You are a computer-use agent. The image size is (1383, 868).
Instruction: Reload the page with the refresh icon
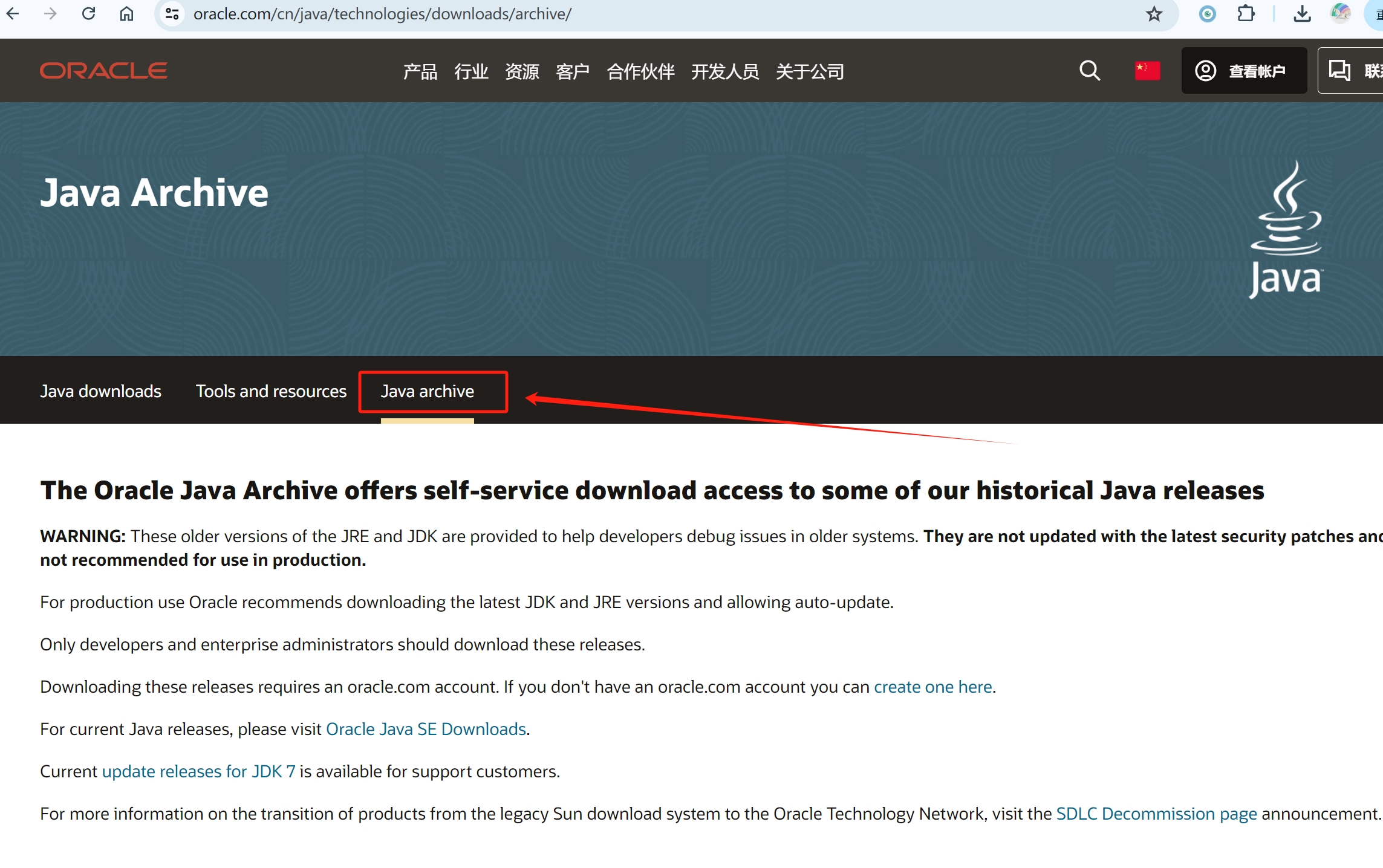coord(88,13)
